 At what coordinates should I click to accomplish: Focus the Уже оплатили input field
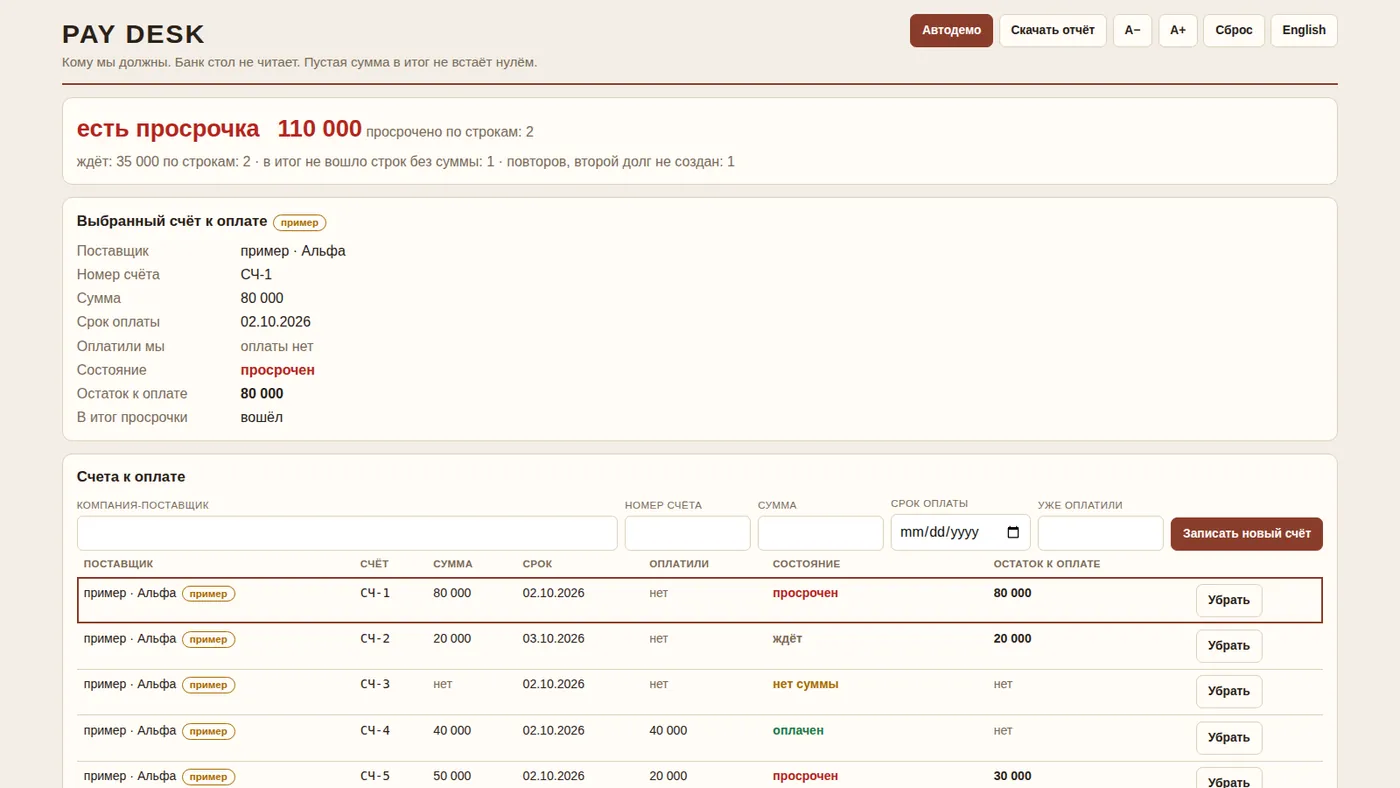(1101, 533)
